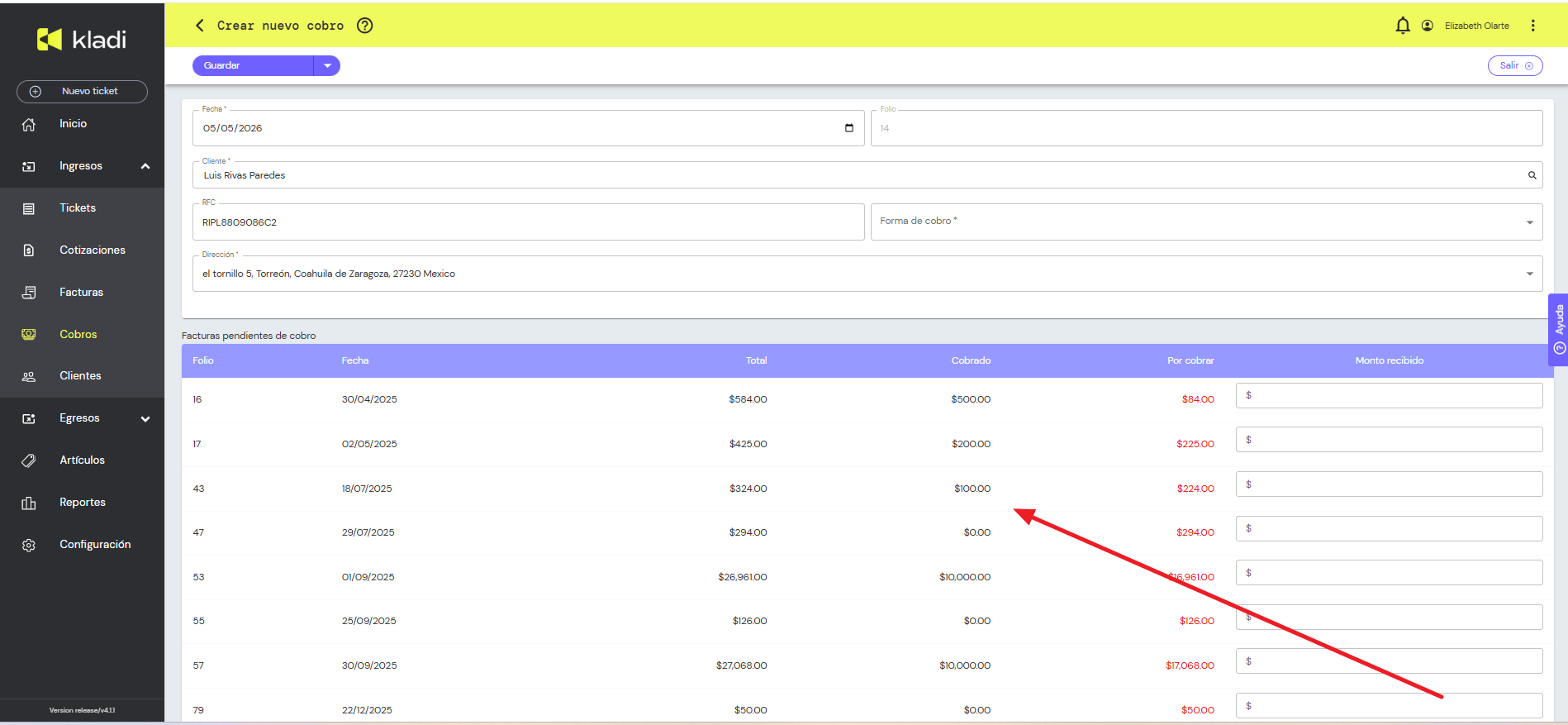1568x725 pixels.
Task: Click the Folio column header
Action: pyautogui.click(x=203, y=360)
